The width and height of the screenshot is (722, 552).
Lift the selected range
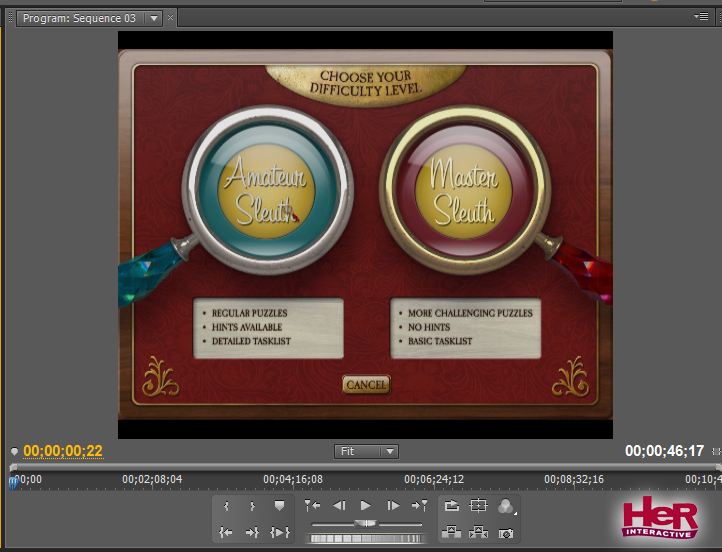click(451, 533)
